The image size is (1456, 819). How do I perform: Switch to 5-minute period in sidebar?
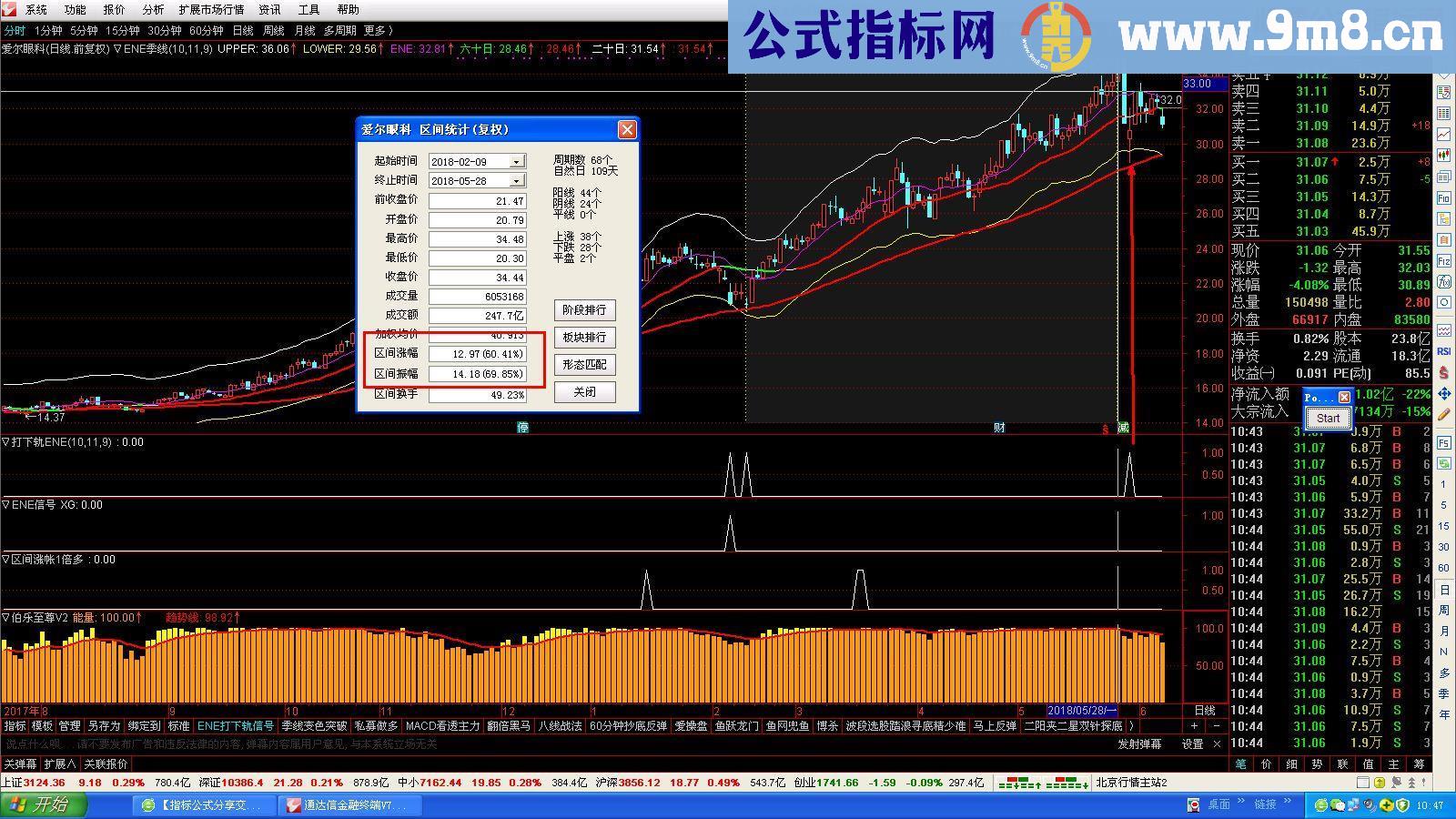[1444, 505]
